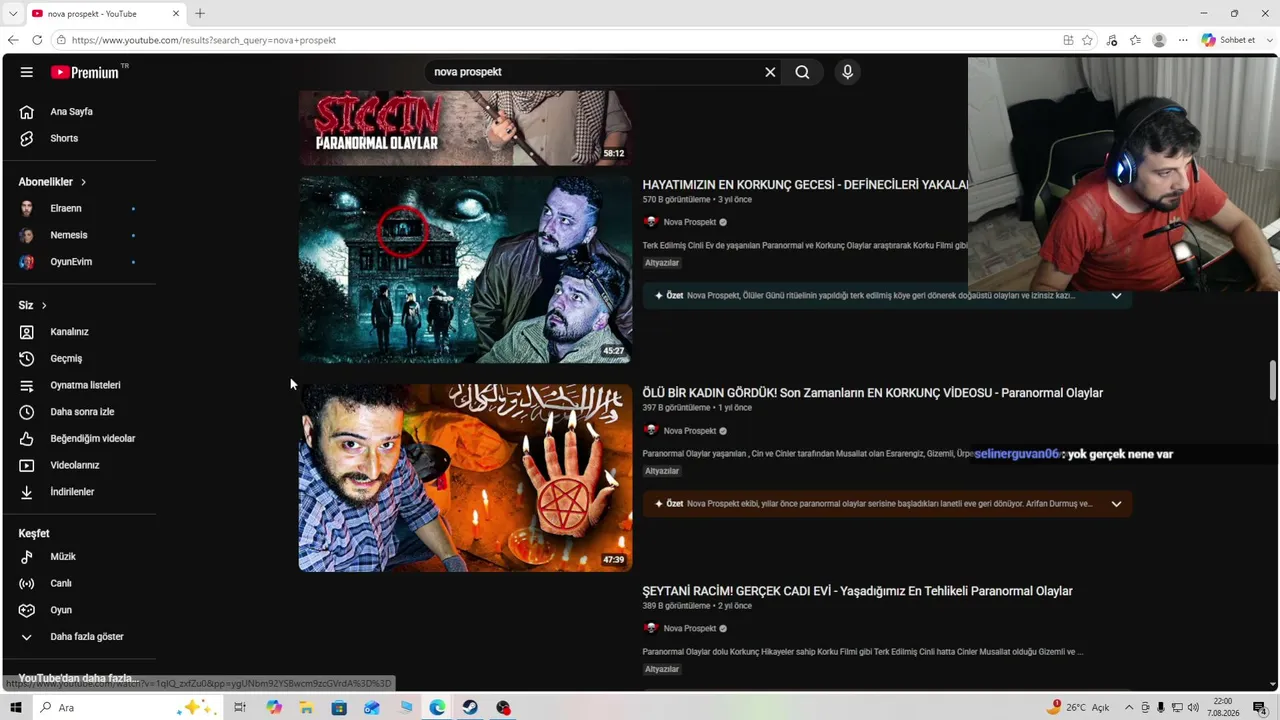The height and width of the screenshot is (720, 1280).
Task: Expand the Özet summary of ÖLÜ BİR KADIN video
Action: click(x=1116, y=504)
